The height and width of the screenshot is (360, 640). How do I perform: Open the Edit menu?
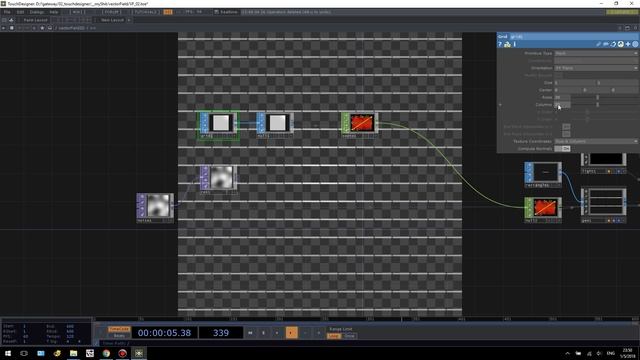(20, 12)
